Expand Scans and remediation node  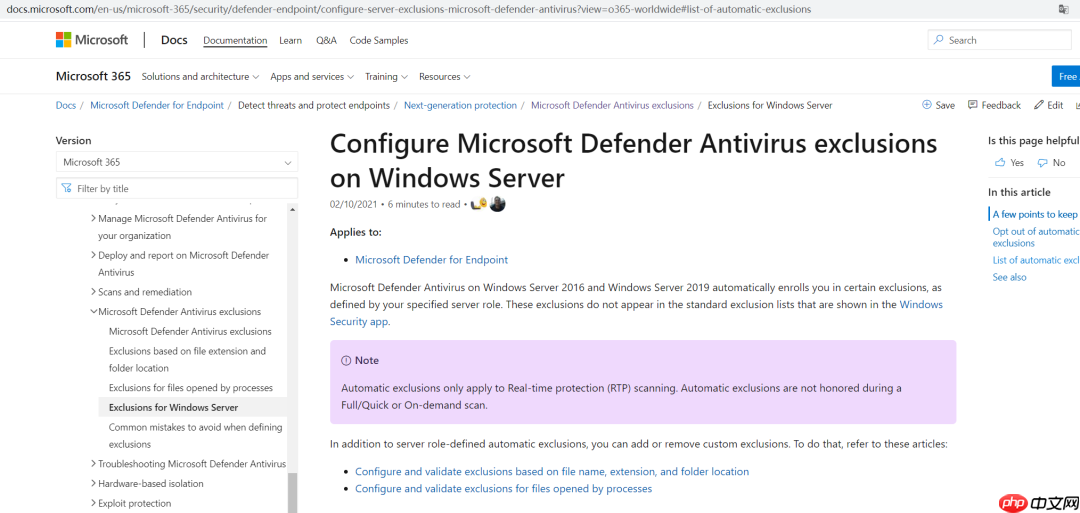pyautogui.click(x=94, y=292)
